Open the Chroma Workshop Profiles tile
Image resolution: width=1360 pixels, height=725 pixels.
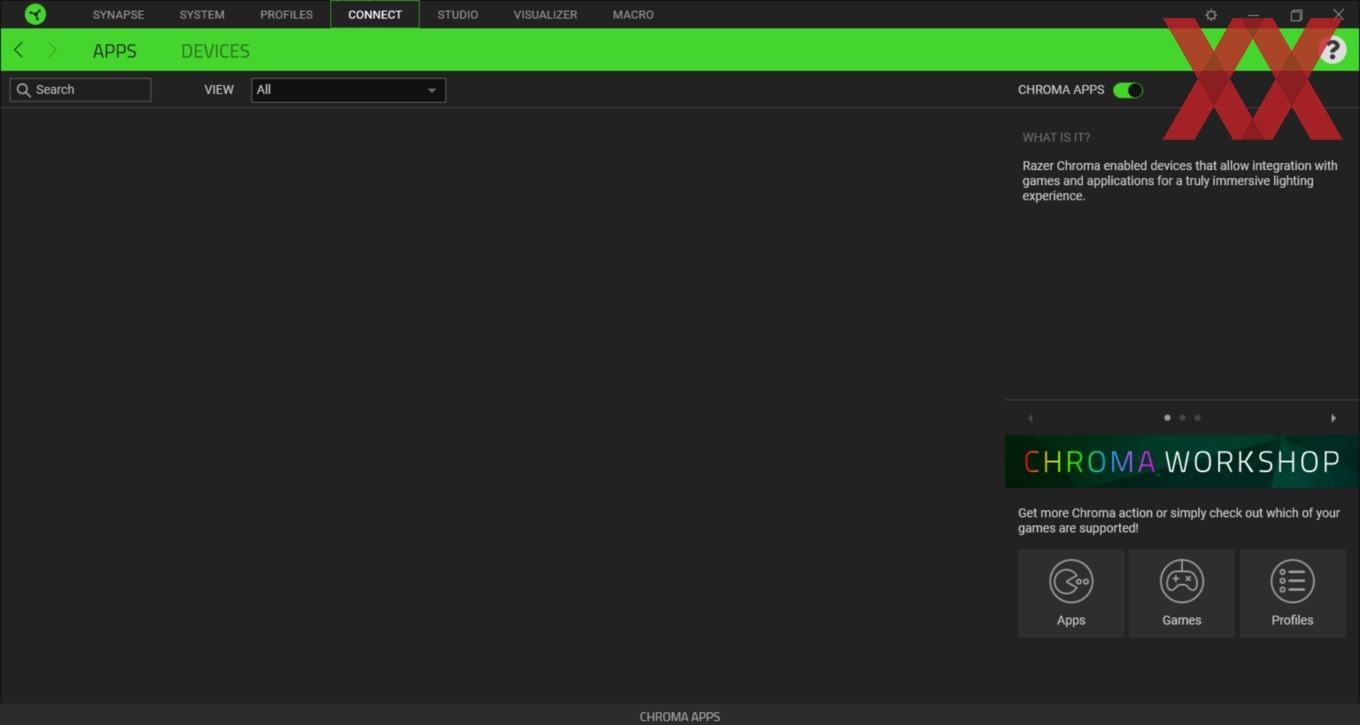pyautogui.click(x=1292, y=593)
